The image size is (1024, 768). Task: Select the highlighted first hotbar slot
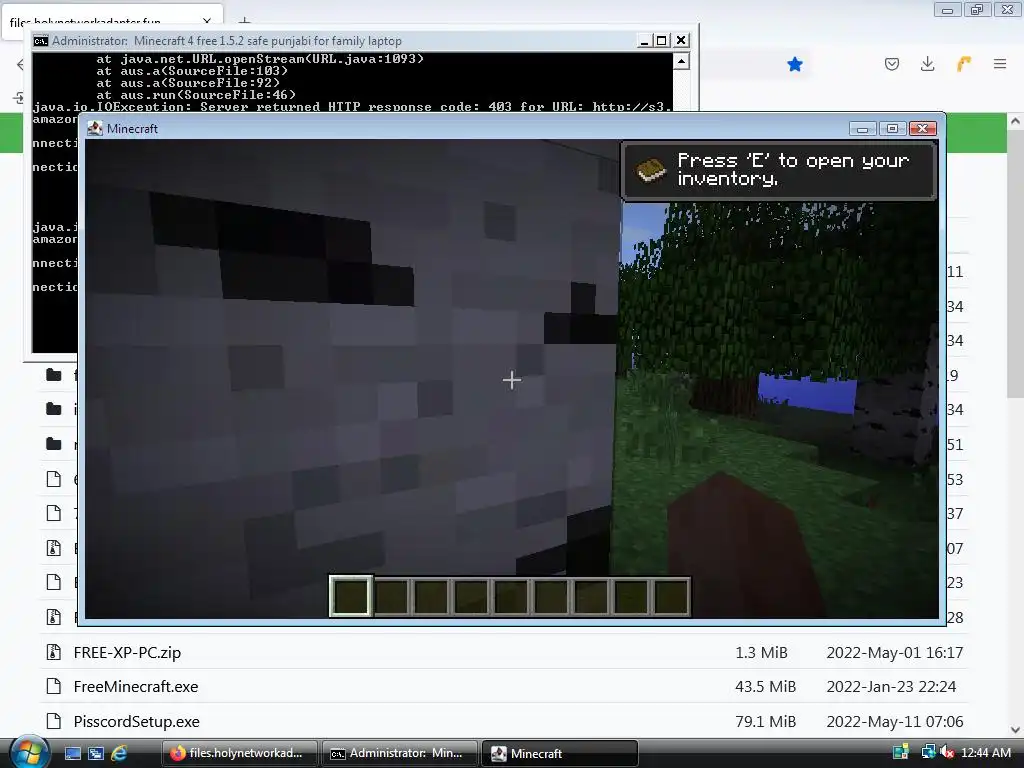click(x=351, y=596)
